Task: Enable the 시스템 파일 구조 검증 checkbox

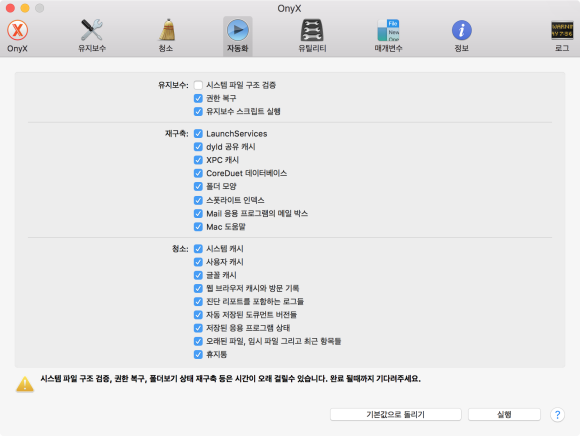Action: (198, 85)
